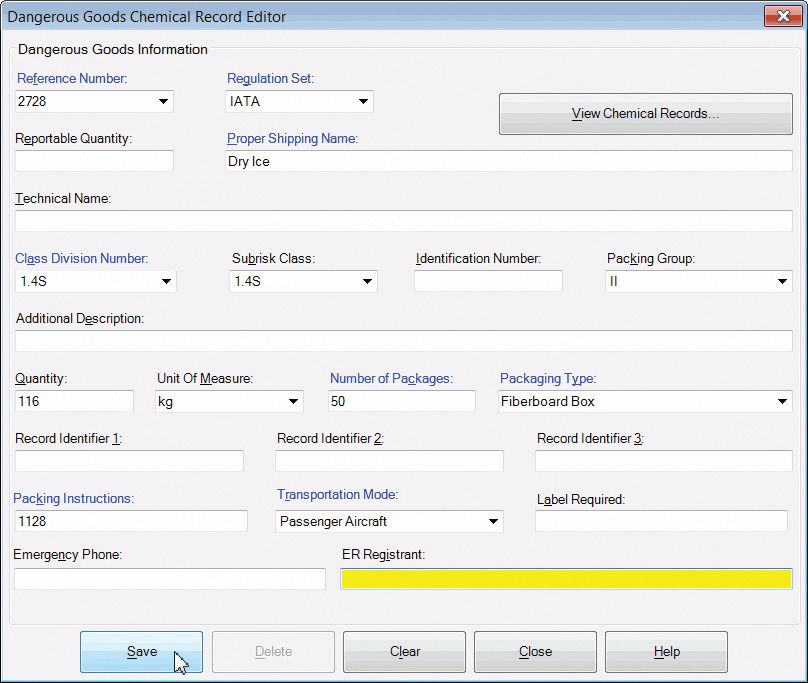Image resolution: width=808 pixels, height=683 pixels.
Task: Click the Packing Instructions field
Action: (x=131, y=522)
